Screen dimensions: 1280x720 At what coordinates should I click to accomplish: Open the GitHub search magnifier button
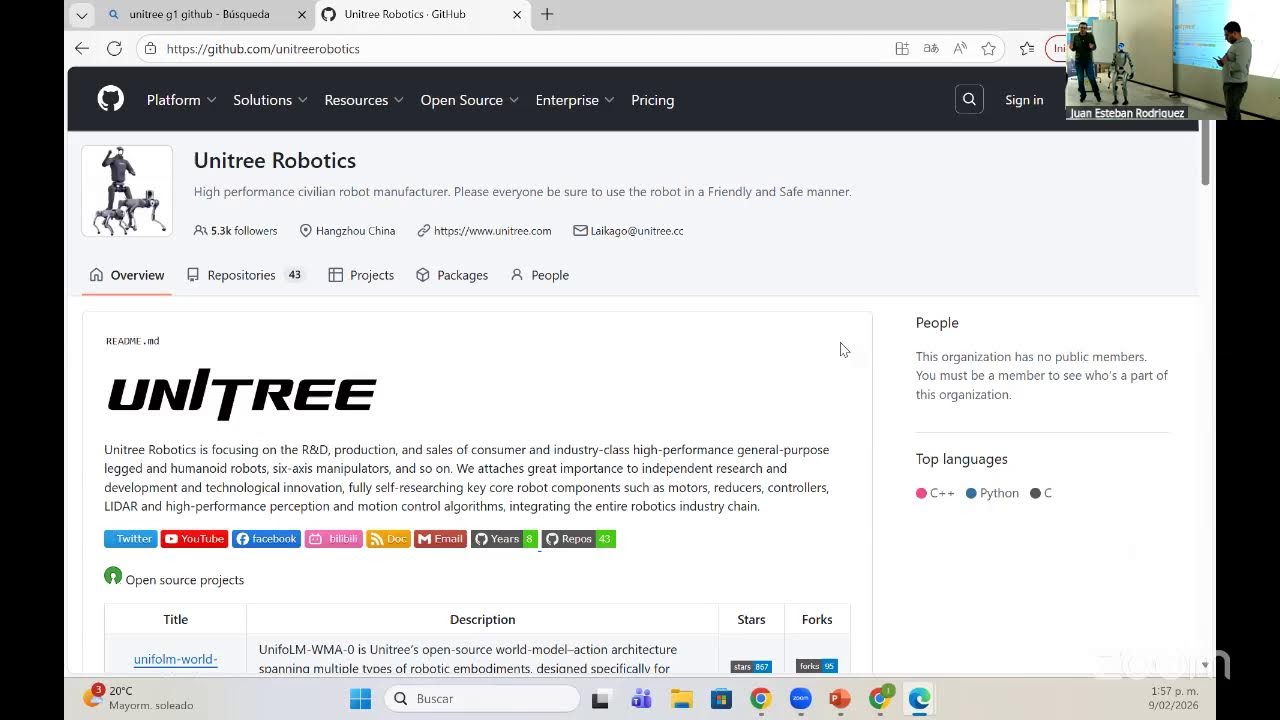[x=969, y=99]
